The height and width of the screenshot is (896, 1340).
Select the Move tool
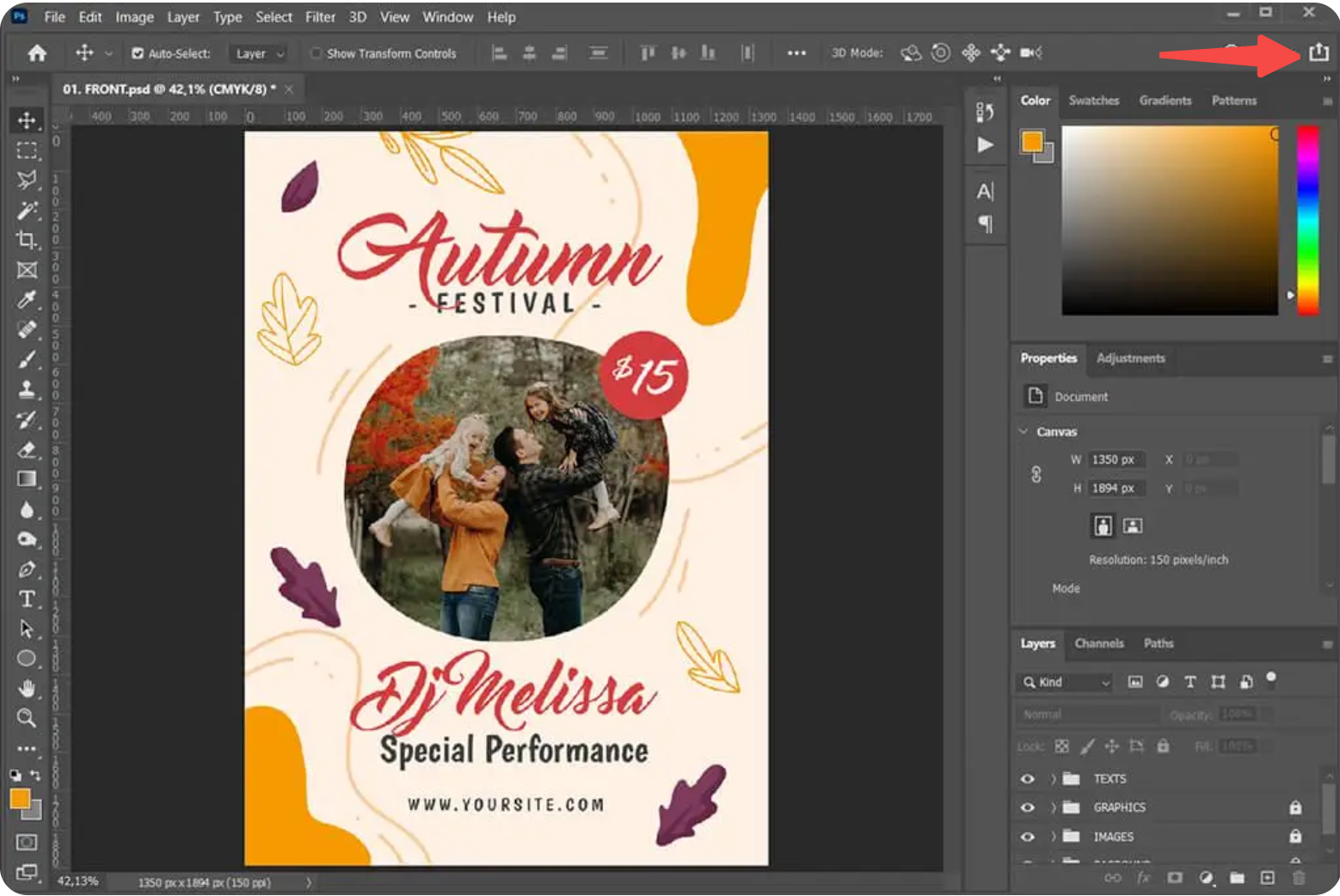27,120
